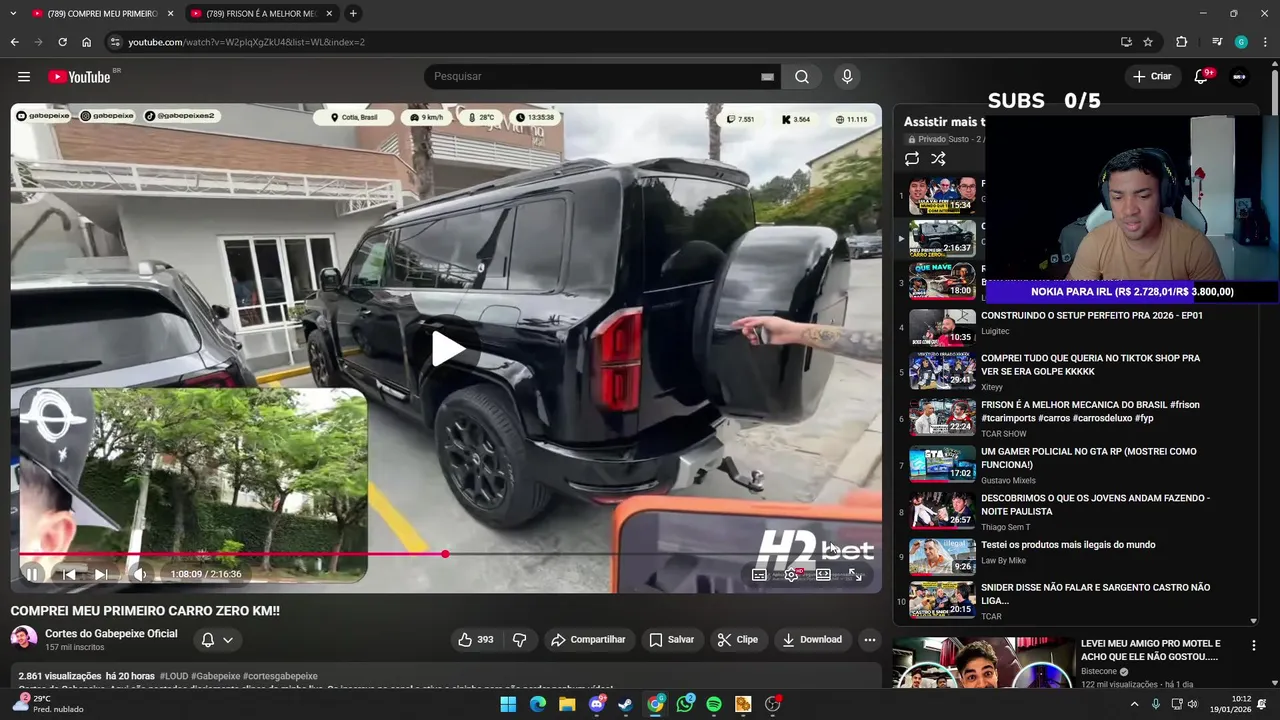Open DESCOBRIMOS O QUE OS JOVENS video thumbnail
The image size is (1280, 720).
[x=942, y=512]
